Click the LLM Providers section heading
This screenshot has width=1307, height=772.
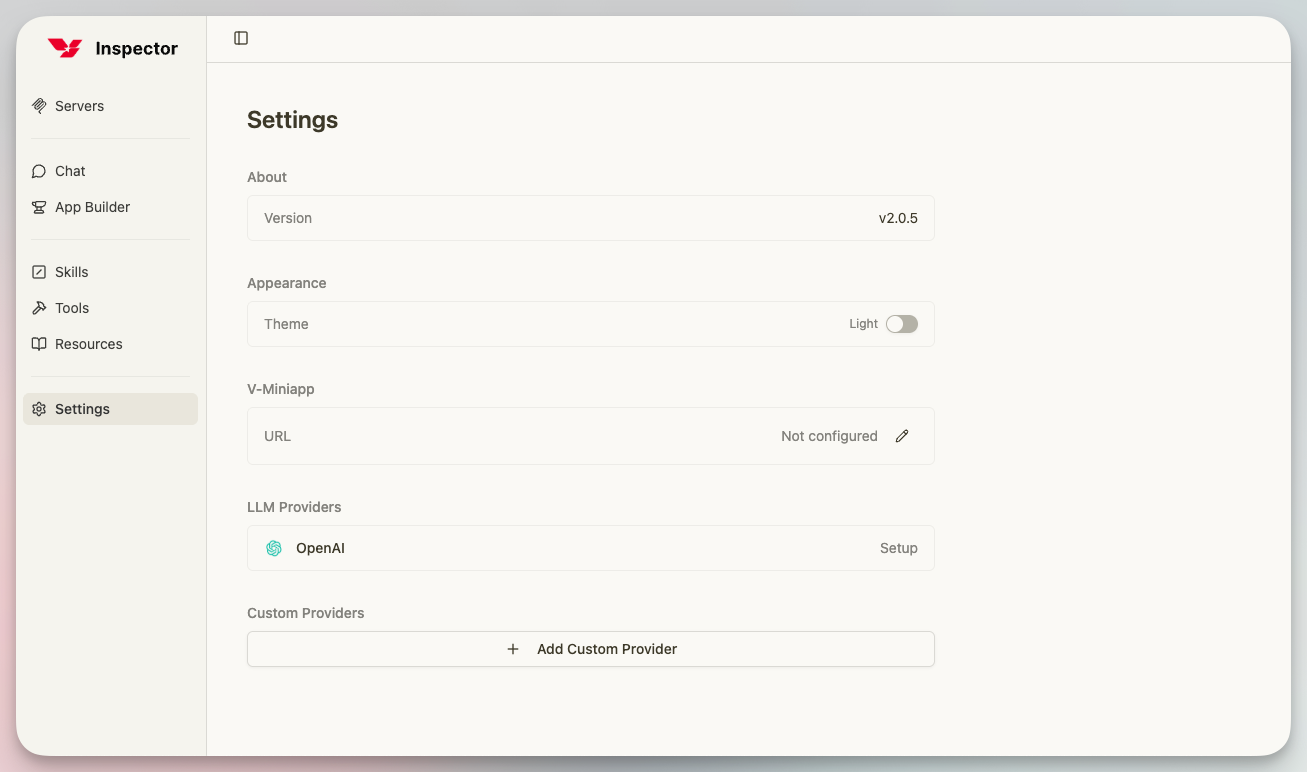coord(294,507)
